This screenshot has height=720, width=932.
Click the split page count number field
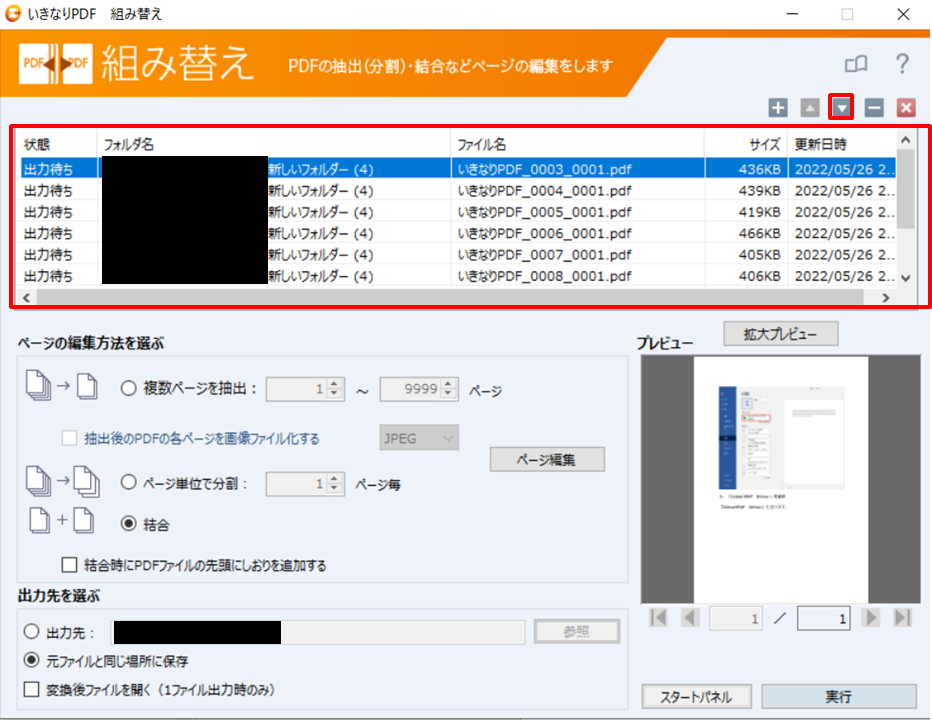pos(297,483)
